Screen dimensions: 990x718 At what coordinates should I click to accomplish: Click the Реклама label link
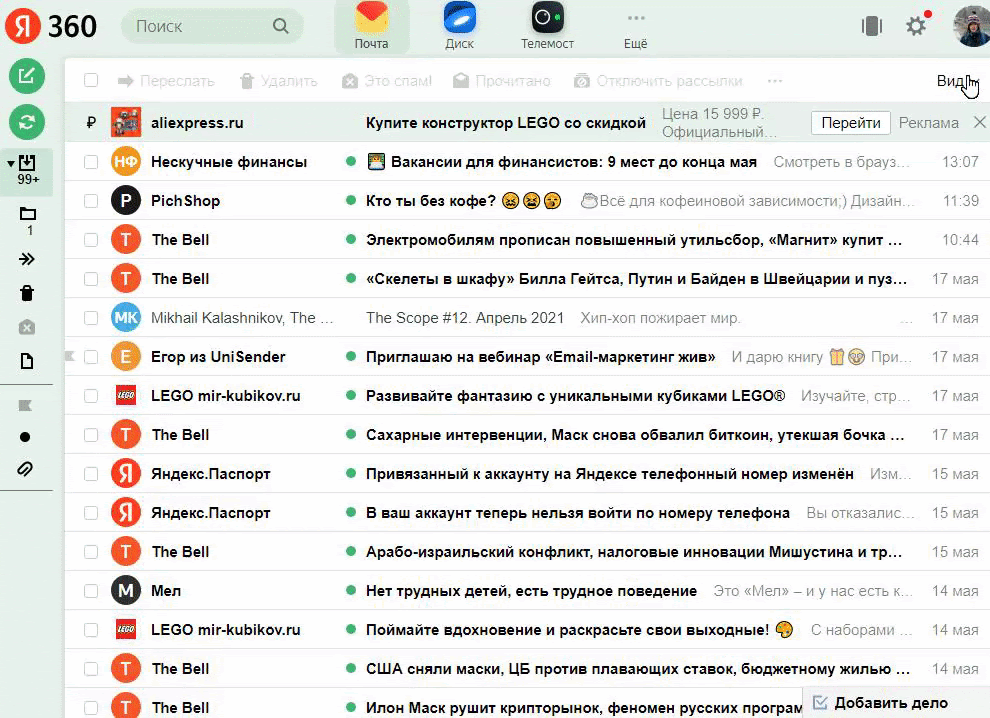click(928, 123)
